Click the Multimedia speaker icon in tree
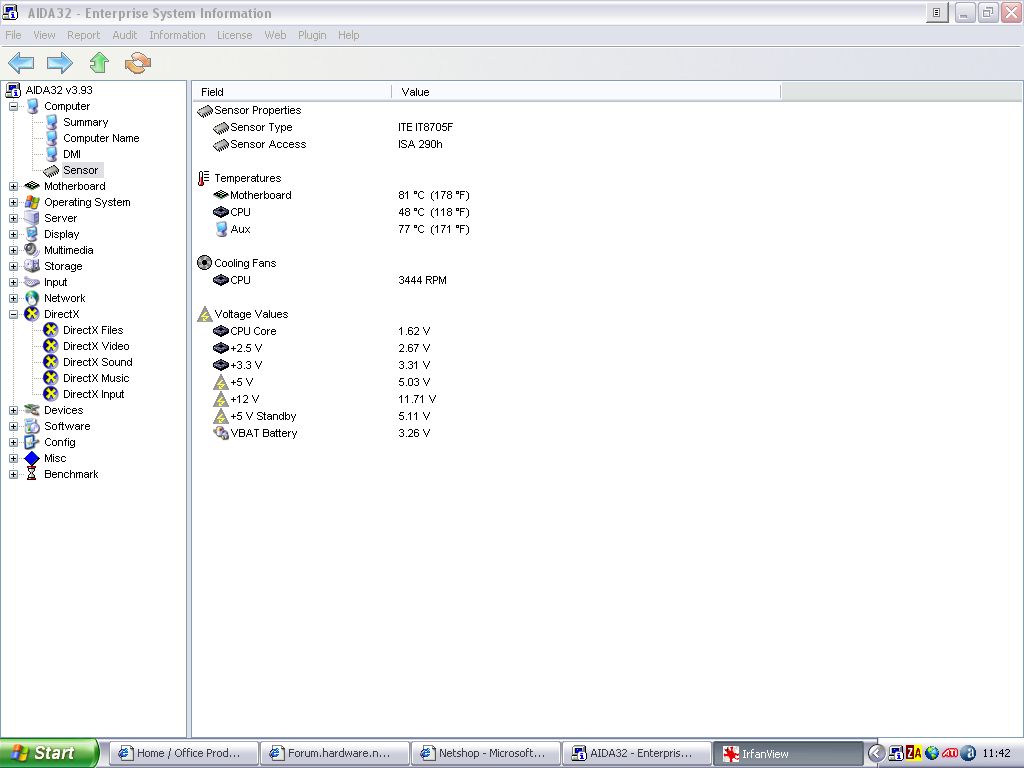Screen dimensions: 1024x768 [x=31, y=250]
